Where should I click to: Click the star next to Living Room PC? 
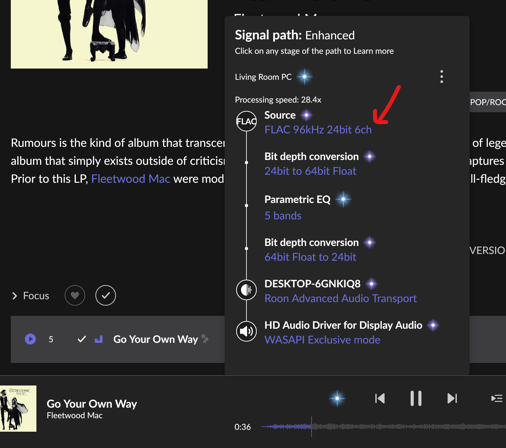[304, 77]
